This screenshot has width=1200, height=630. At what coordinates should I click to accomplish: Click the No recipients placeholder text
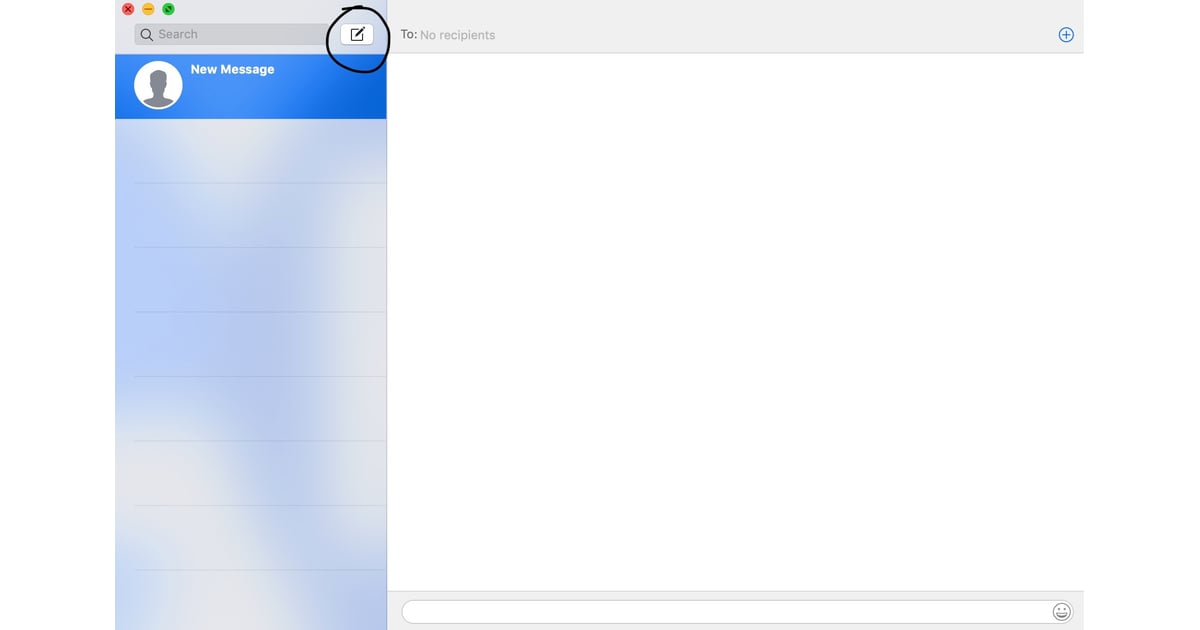[458, 35]
